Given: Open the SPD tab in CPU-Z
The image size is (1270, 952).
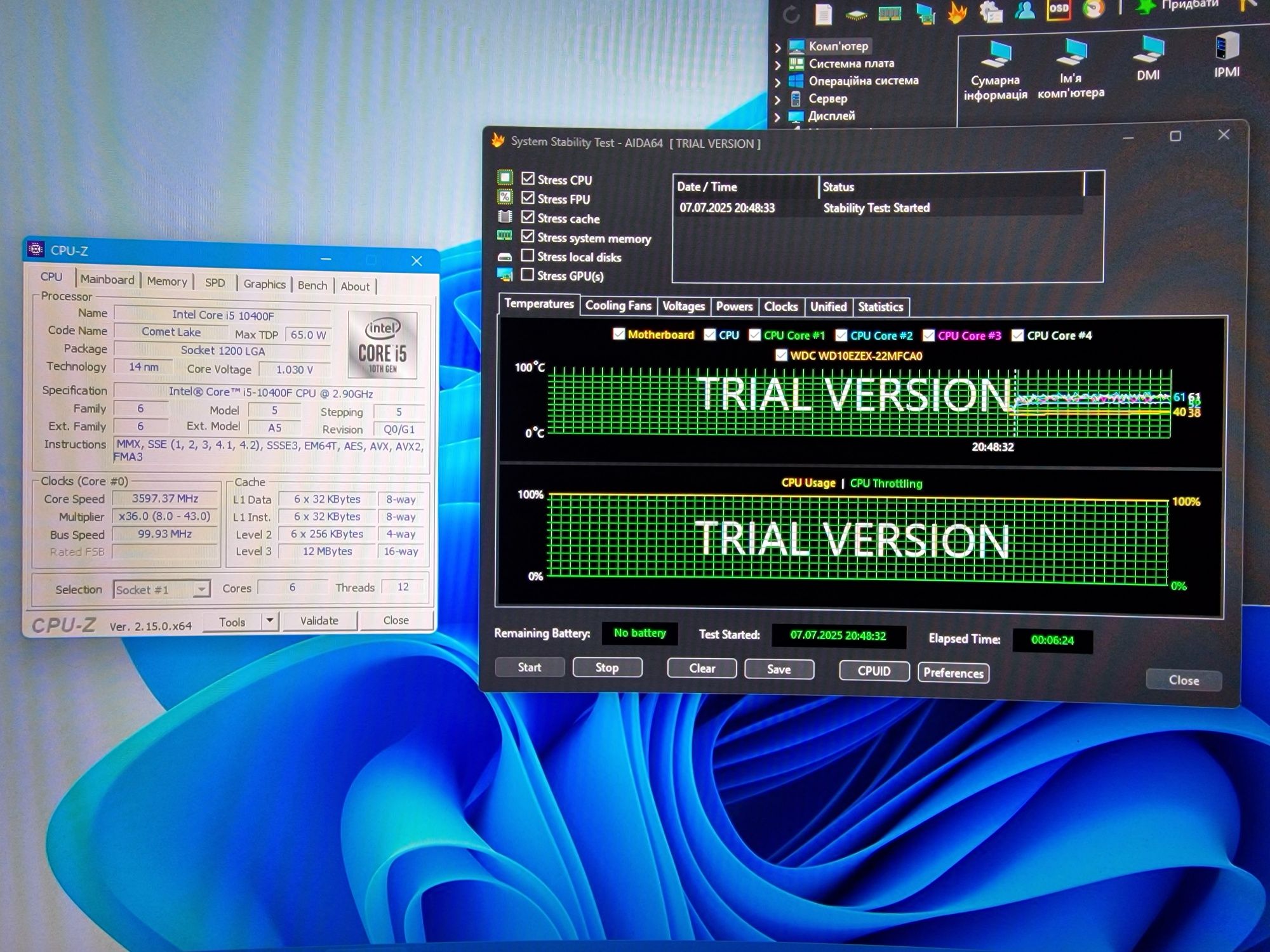Looking at the screenshot, I should [x=215, y=282].
